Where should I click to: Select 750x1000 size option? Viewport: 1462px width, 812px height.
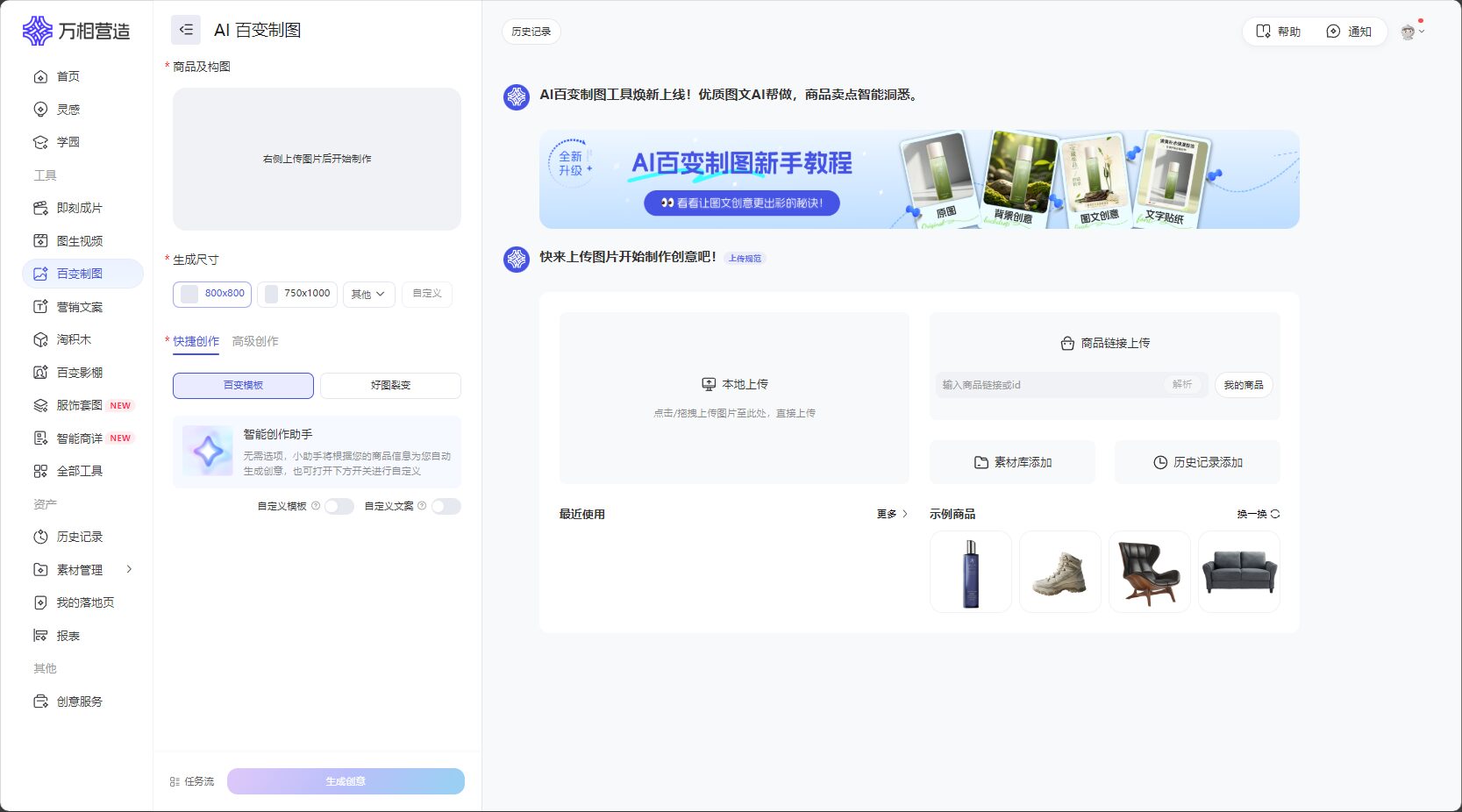[296, 295]
